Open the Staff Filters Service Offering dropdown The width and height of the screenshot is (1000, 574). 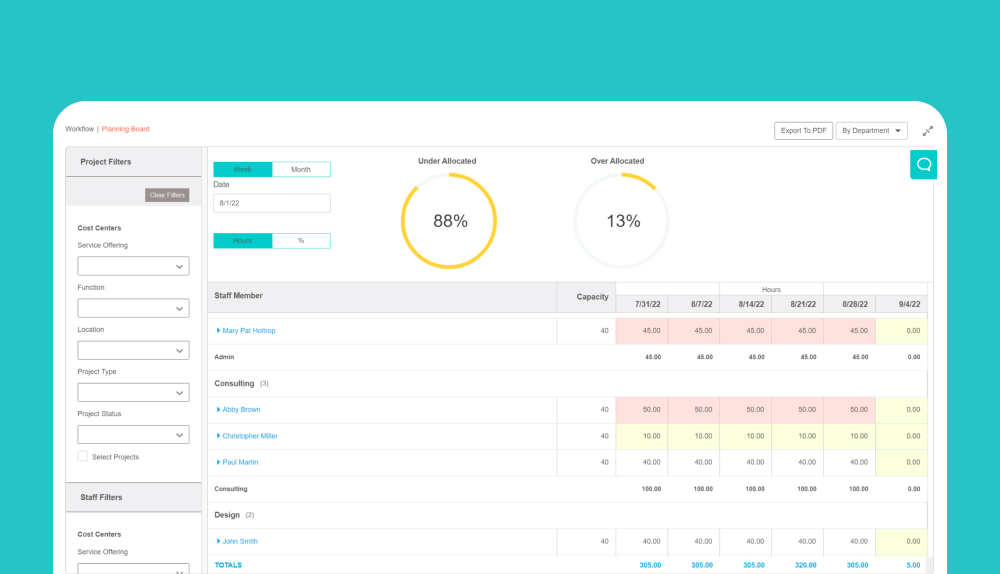[x=133, y=568]
